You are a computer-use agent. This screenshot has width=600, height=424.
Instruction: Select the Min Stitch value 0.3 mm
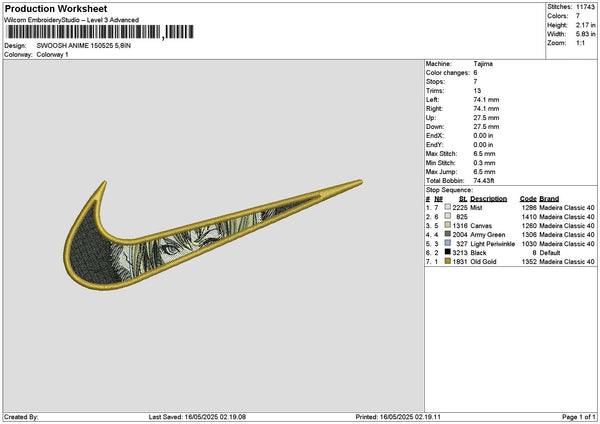point(484,163)
